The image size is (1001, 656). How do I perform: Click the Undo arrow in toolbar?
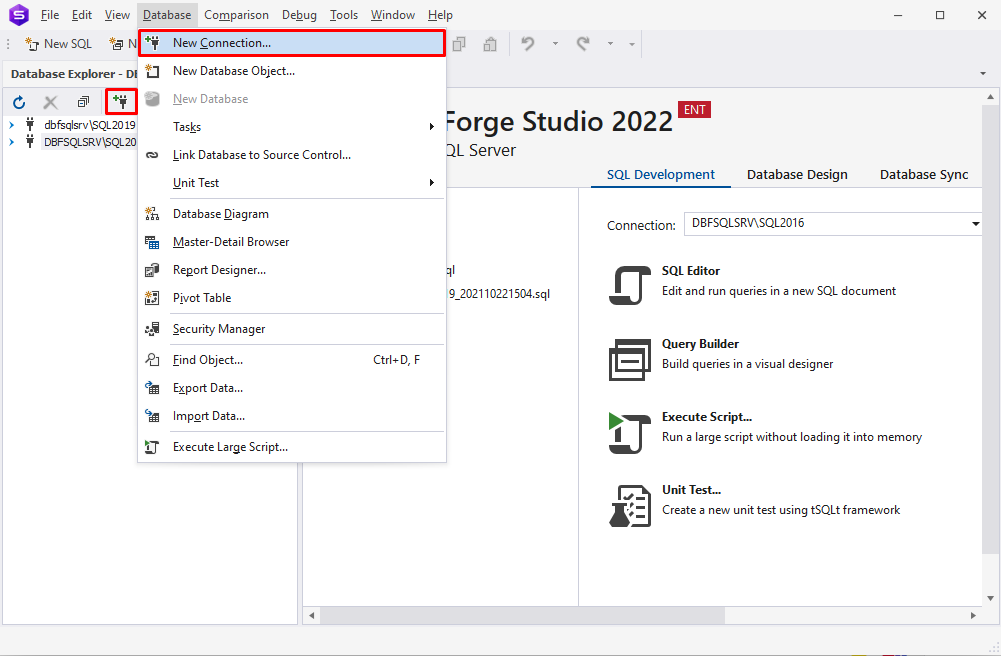click(528, 44)
